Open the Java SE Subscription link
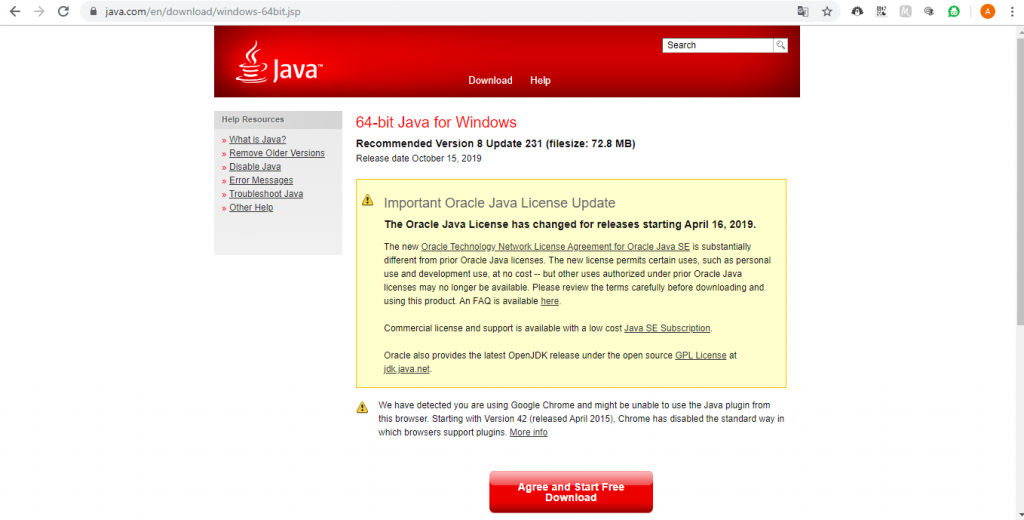This screenshot has height=520, width=1024. point(667,328)
